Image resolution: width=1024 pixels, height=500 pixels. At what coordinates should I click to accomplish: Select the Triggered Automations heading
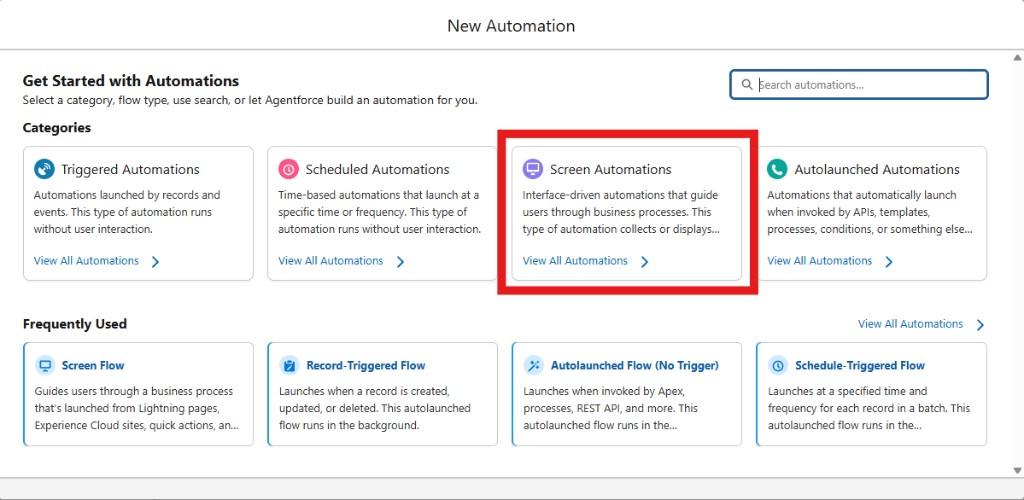pos(131,170)
